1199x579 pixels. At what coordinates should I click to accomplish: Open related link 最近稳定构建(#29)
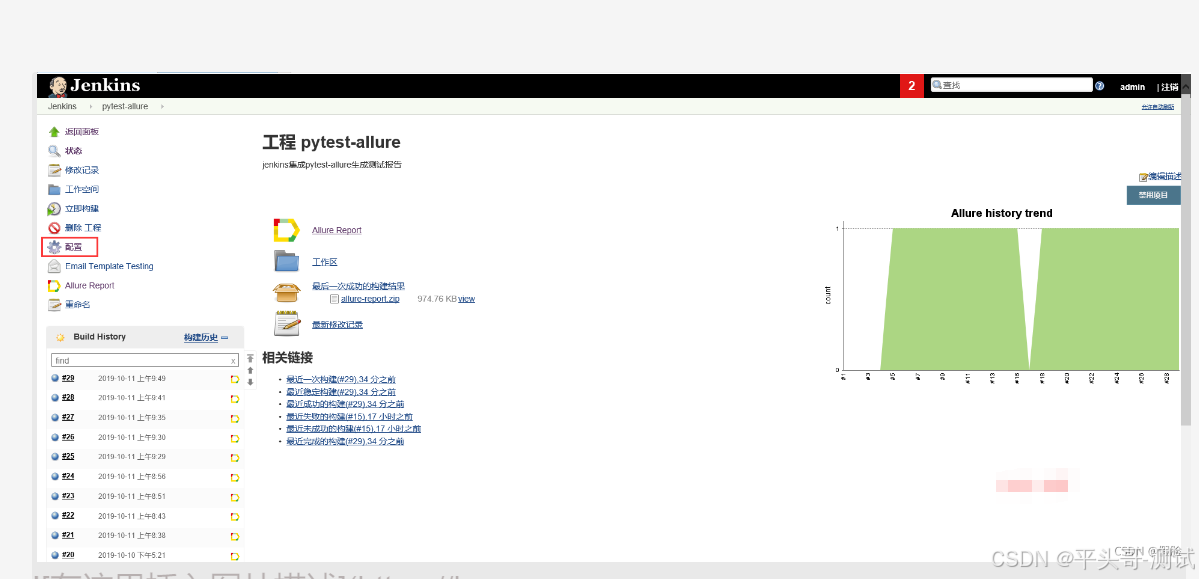point(340,392)
